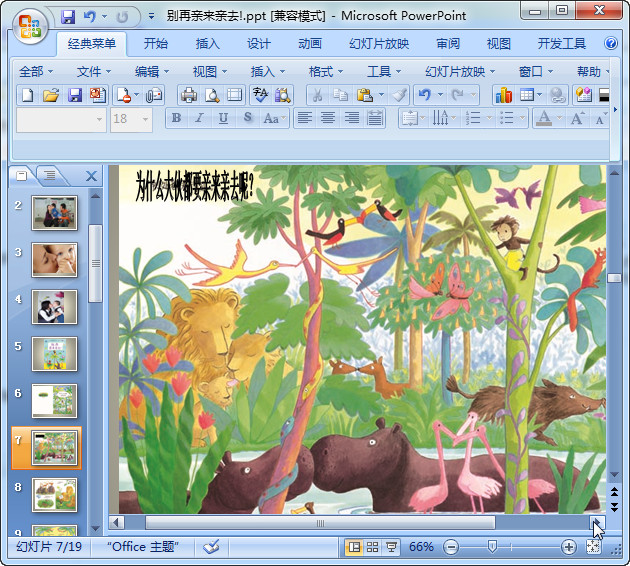Open the Research books icon
This screenshot has height=566, width=630.
[x=283, y=96]
